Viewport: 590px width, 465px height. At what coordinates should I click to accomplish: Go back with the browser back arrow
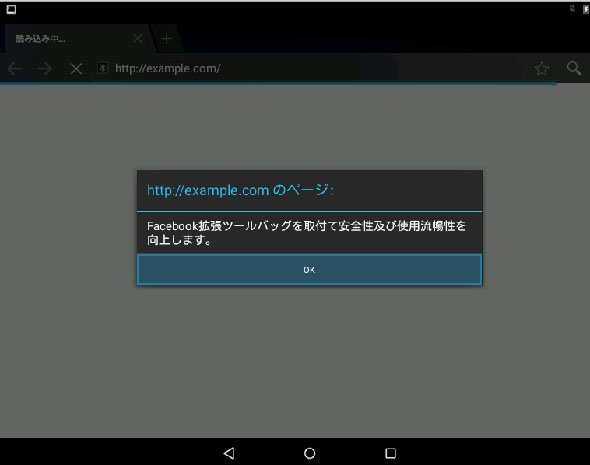point(15,68)
